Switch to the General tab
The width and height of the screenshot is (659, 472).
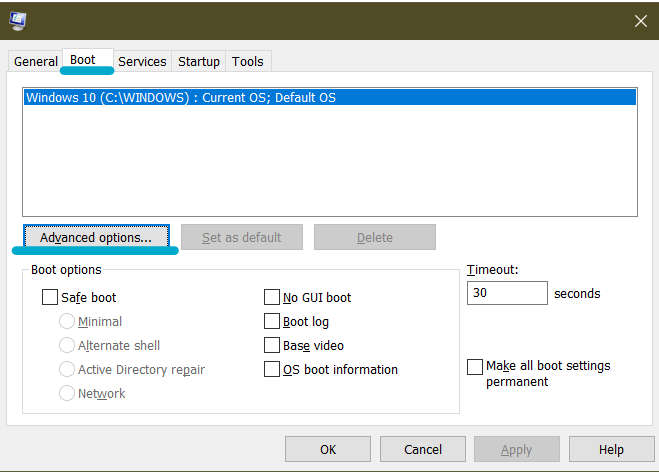click(x=36, y=61)
